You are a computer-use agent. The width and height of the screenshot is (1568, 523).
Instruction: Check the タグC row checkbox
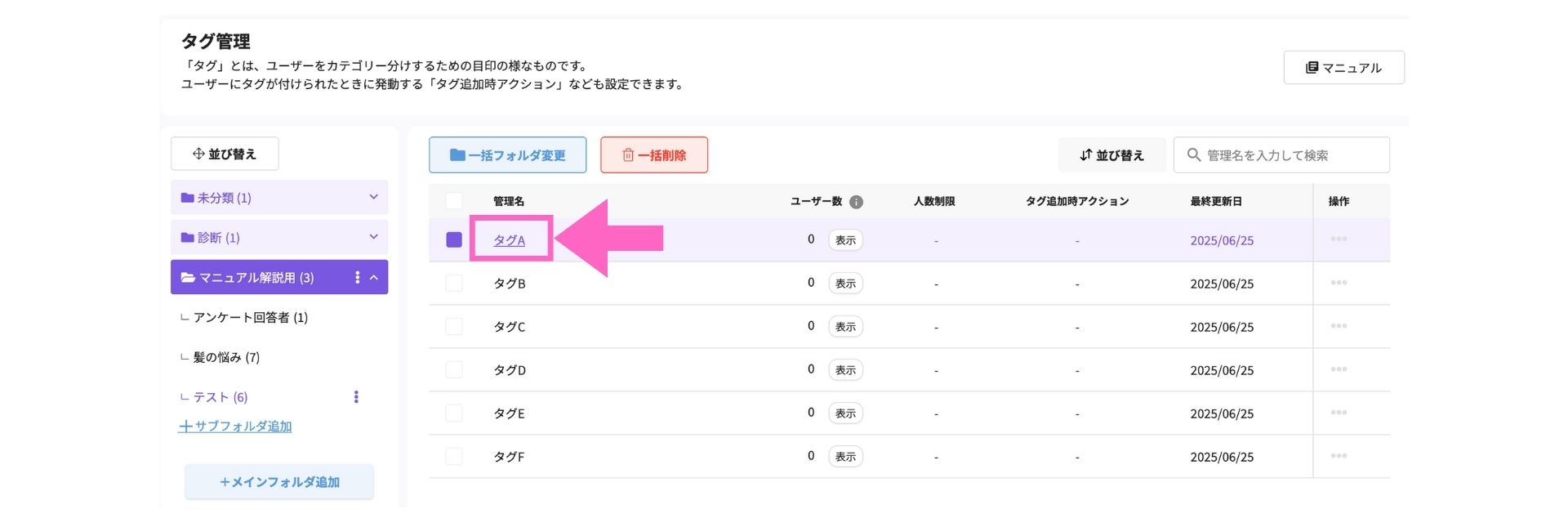click(454, 327)
